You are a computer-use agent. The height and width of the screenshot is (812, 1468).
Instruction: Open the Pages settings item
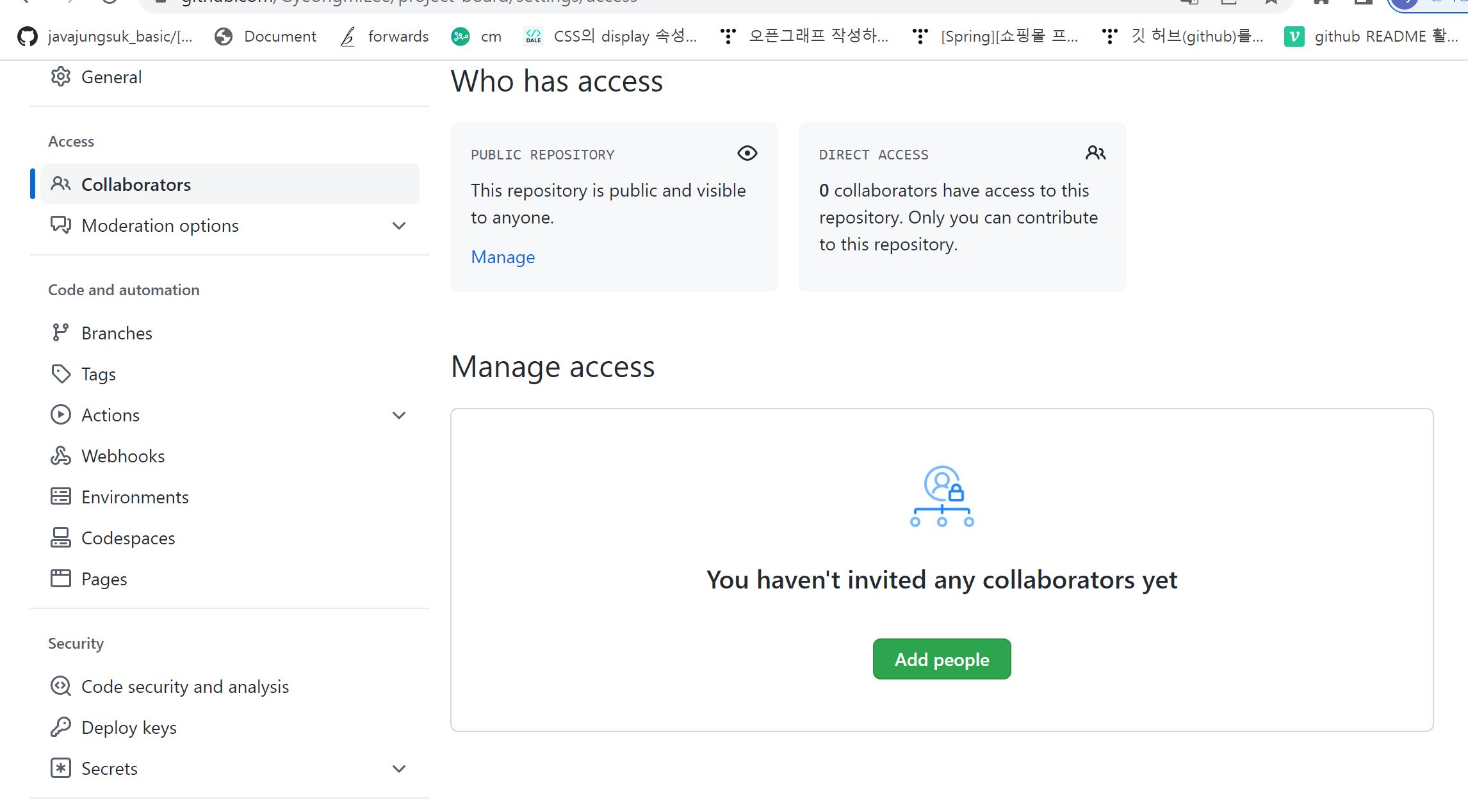(x=104, y=579)
